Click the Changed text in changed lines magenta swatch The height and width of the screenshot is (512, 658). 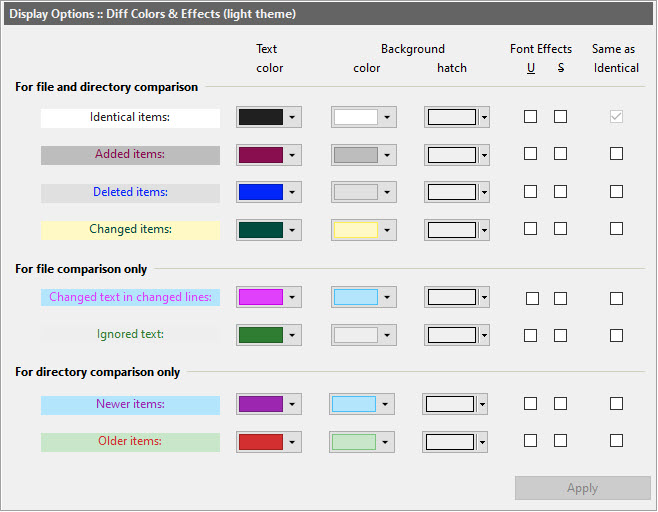pyautogui.click(x=260, y=297)
